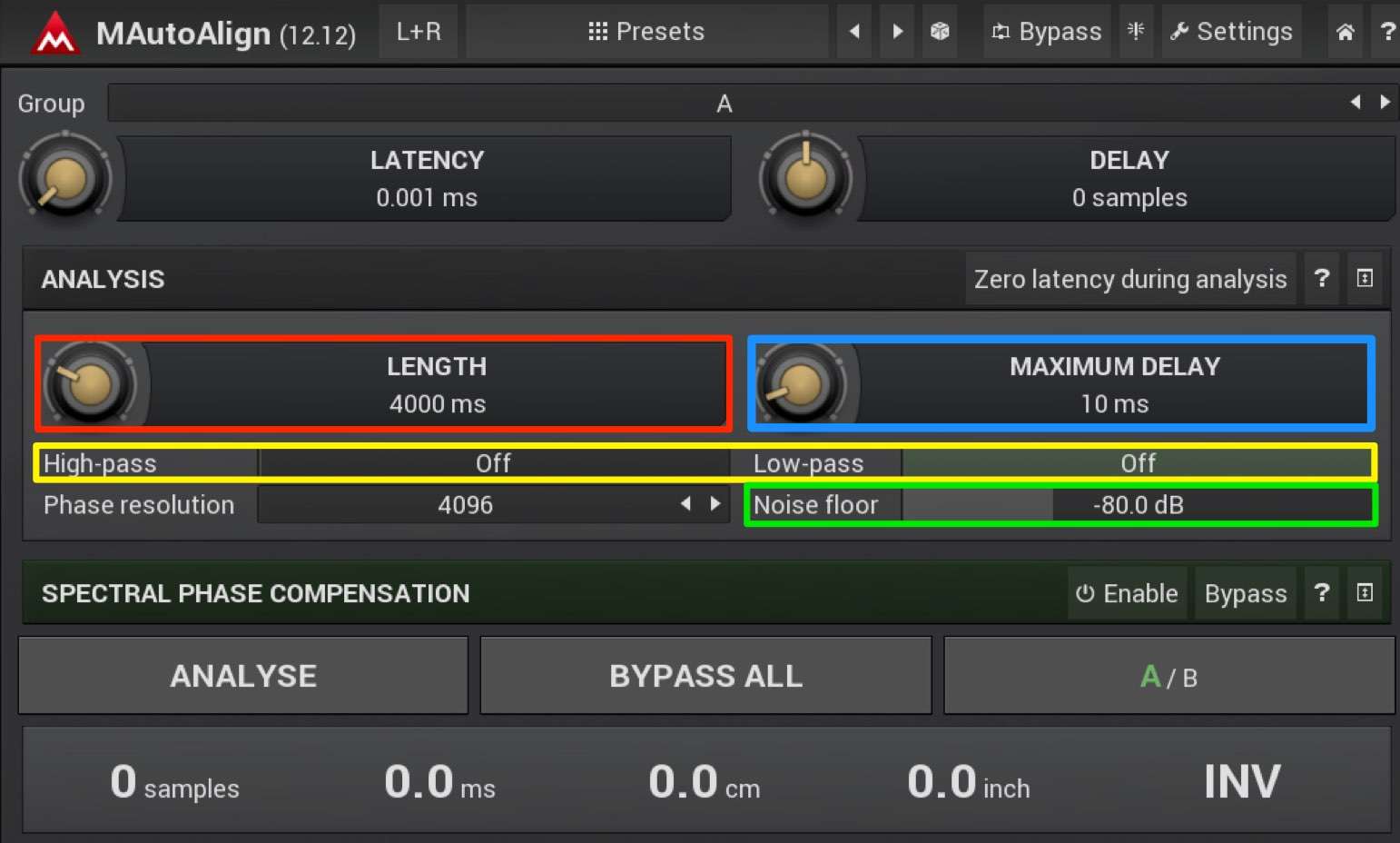This screenshot has height=843, width=1400.
Task: Click the Noise floor -80.0 dB slider
Action: 1138,505
